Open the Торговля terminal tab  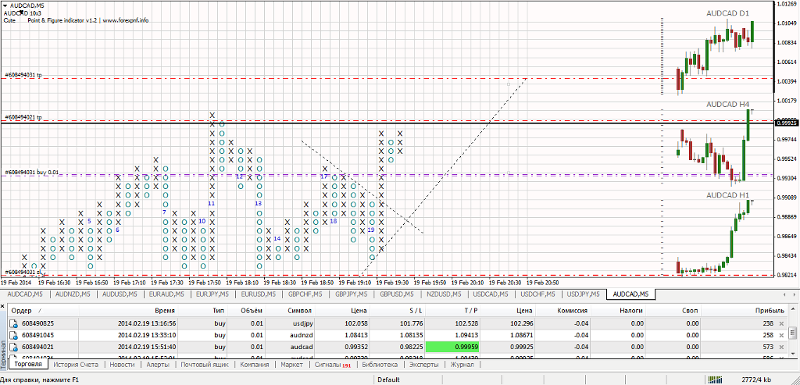tap(28, 365)
